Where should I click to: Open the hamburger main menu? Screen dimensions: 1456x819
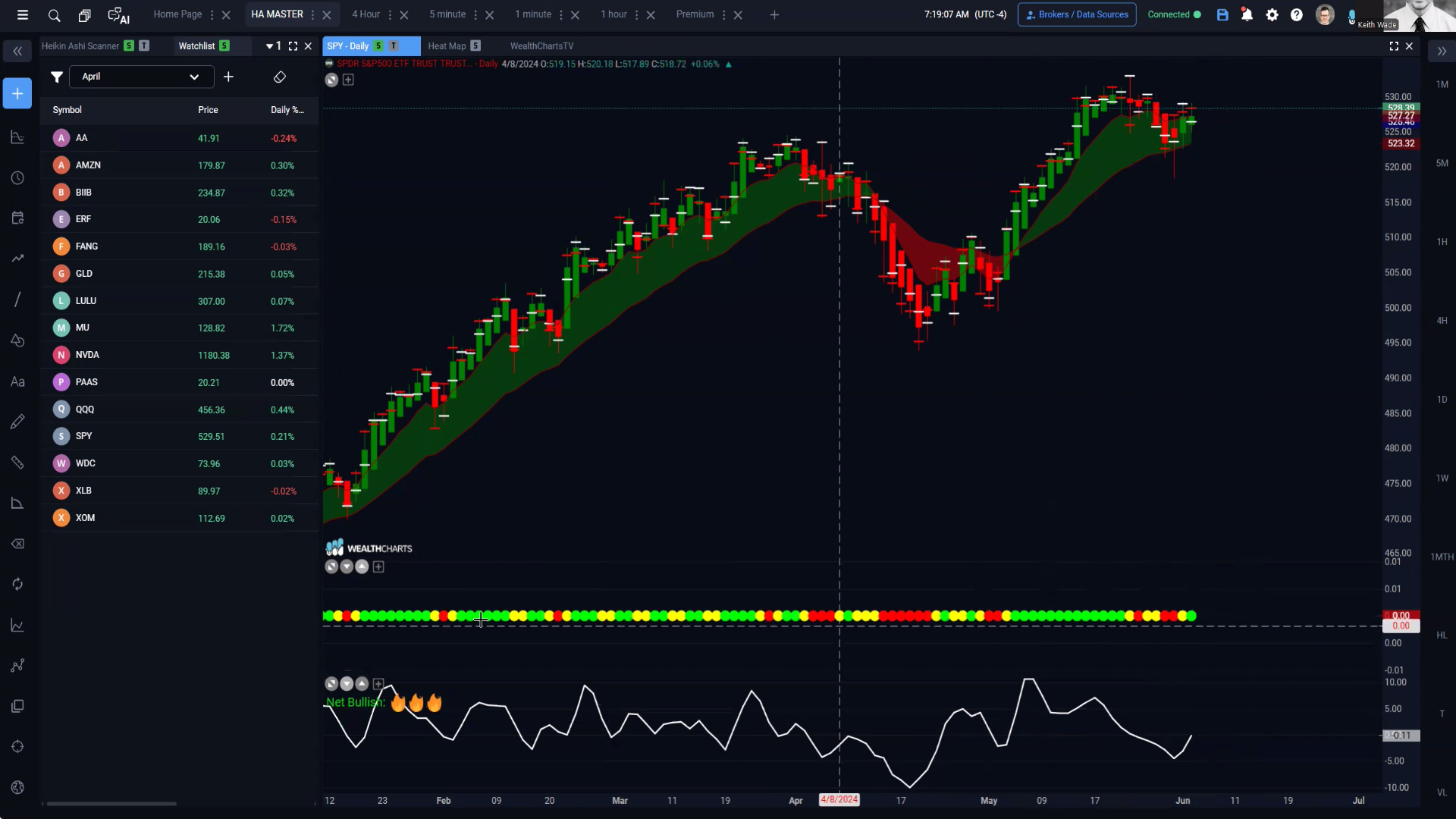(23, 15)
